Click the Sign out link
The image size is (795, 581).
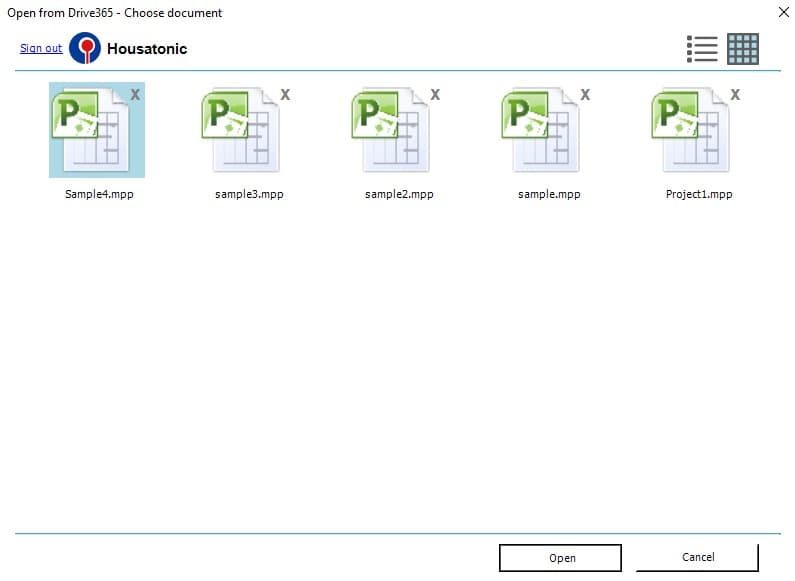pyautogui.click(x=41, y=48)
